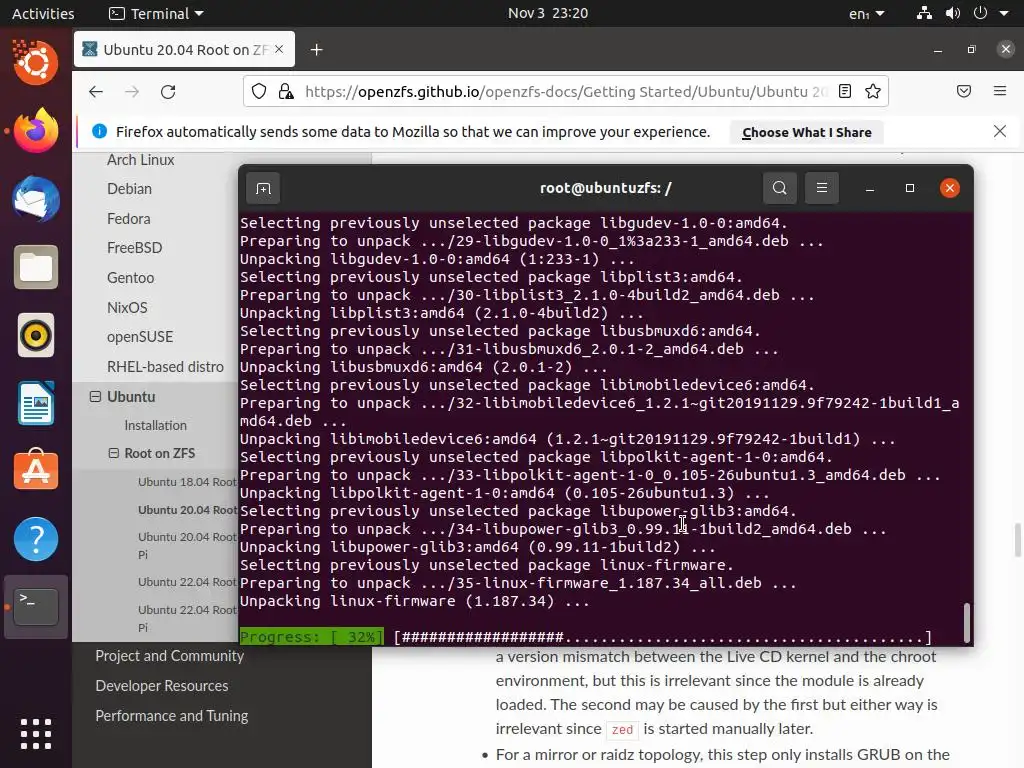Collapse the Root on ZFS subsection
Viewport: 1024px width, 768px height.
114,453
